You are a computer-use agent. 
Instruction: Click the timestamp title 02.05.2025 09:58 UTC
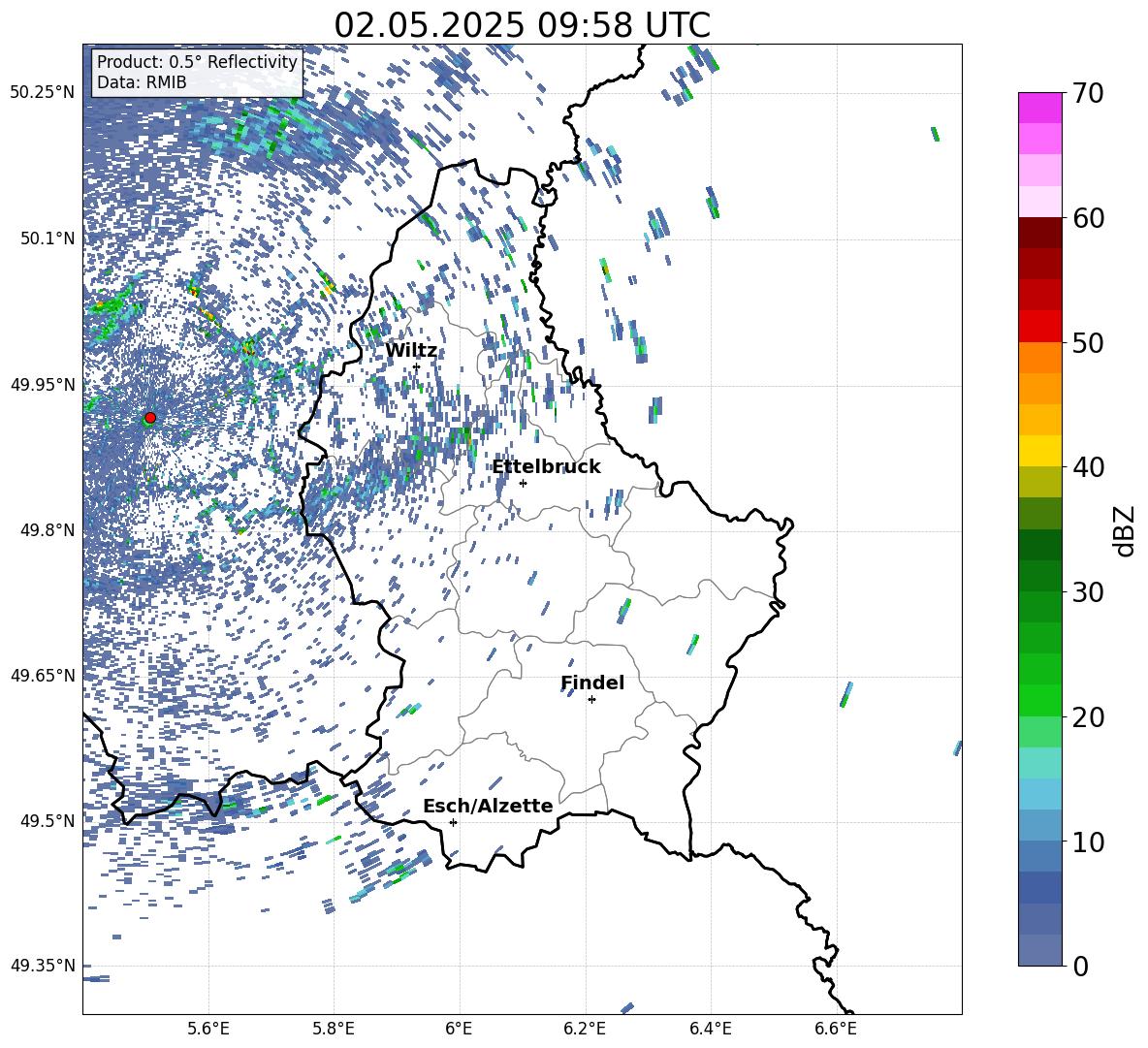(x=522, y=25)
